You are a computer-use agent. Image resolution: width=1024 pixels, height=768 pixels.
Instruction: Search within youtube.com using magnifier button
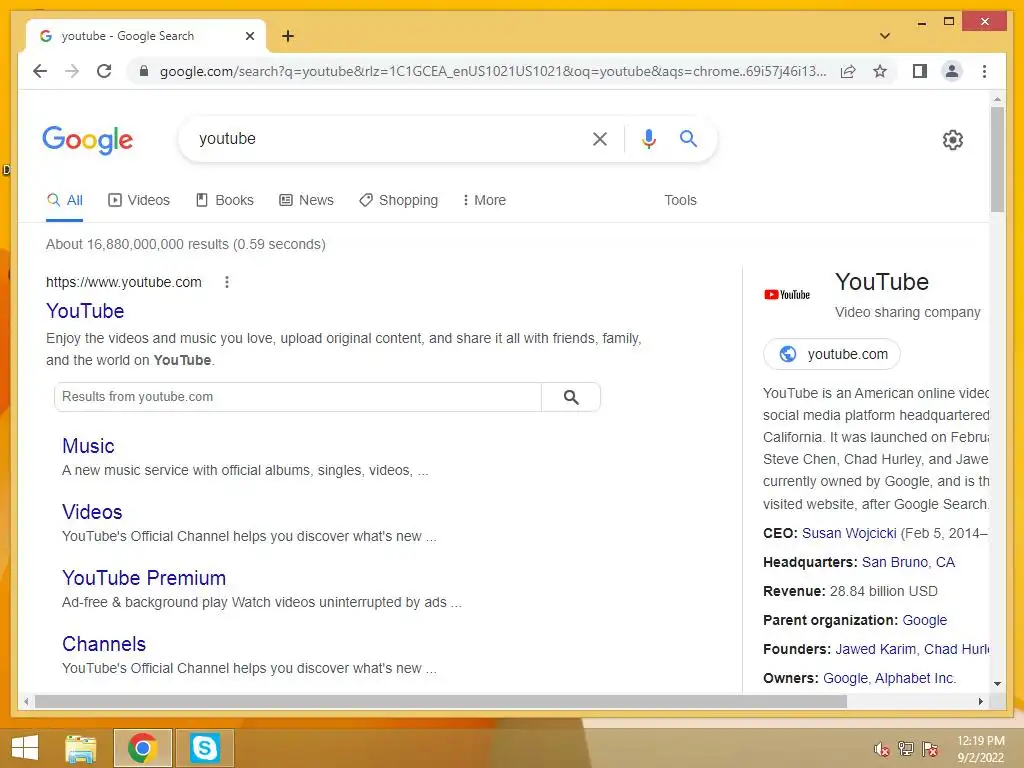571,397
